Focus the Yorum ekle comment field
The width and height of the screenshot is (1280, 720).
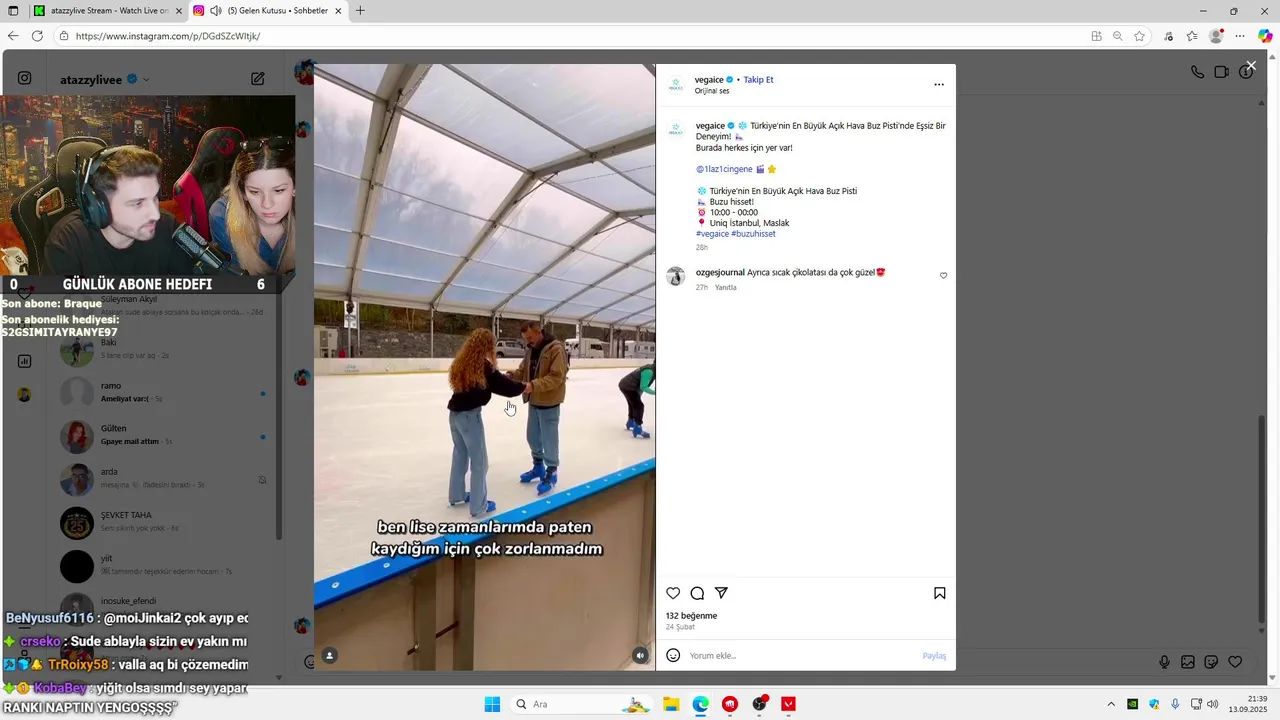(x=800, y=656)
